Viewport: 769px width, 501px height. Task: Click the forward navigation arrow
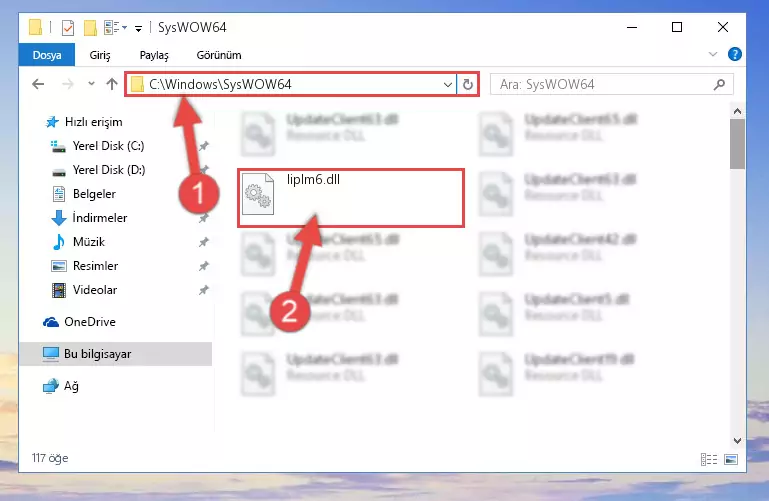[x=68, y=84]
